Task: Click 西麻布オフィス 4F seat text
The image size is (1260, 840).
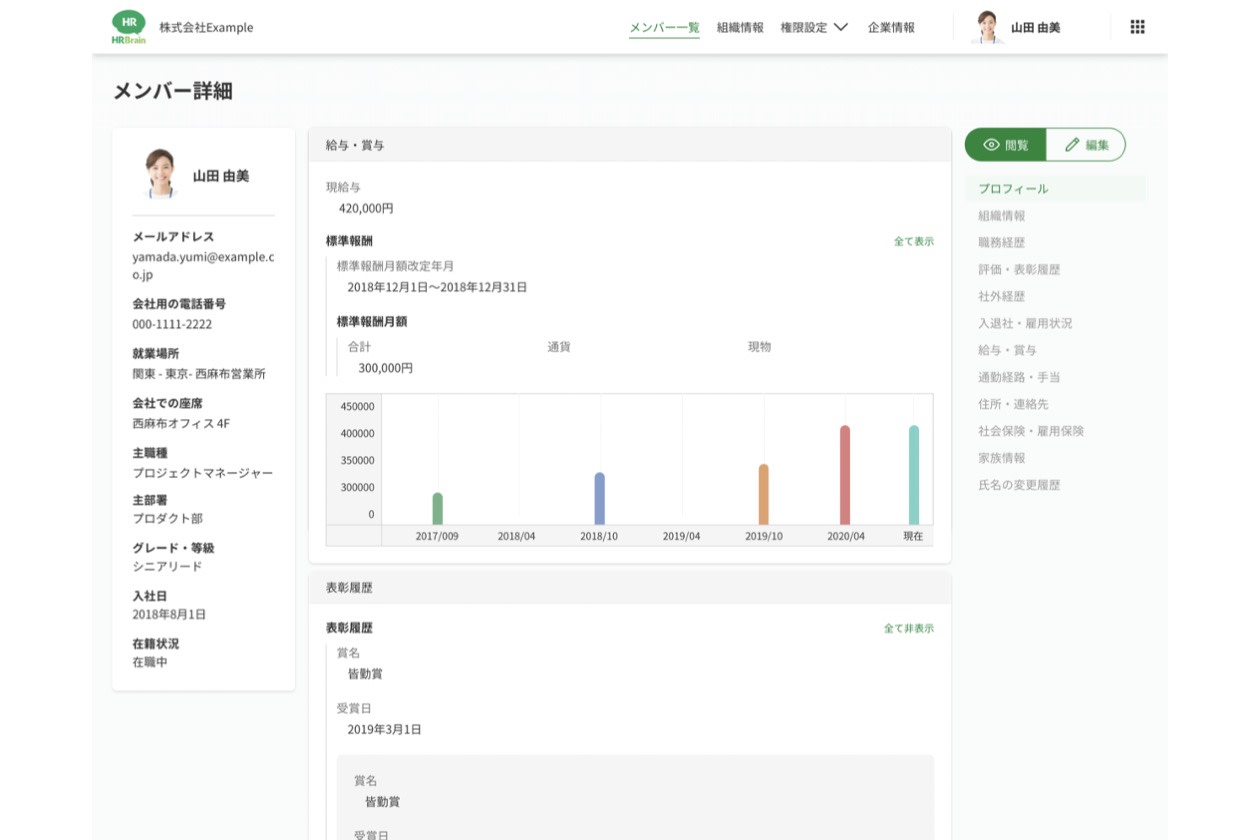Action: pyautogui.click(x=181, y=423)
